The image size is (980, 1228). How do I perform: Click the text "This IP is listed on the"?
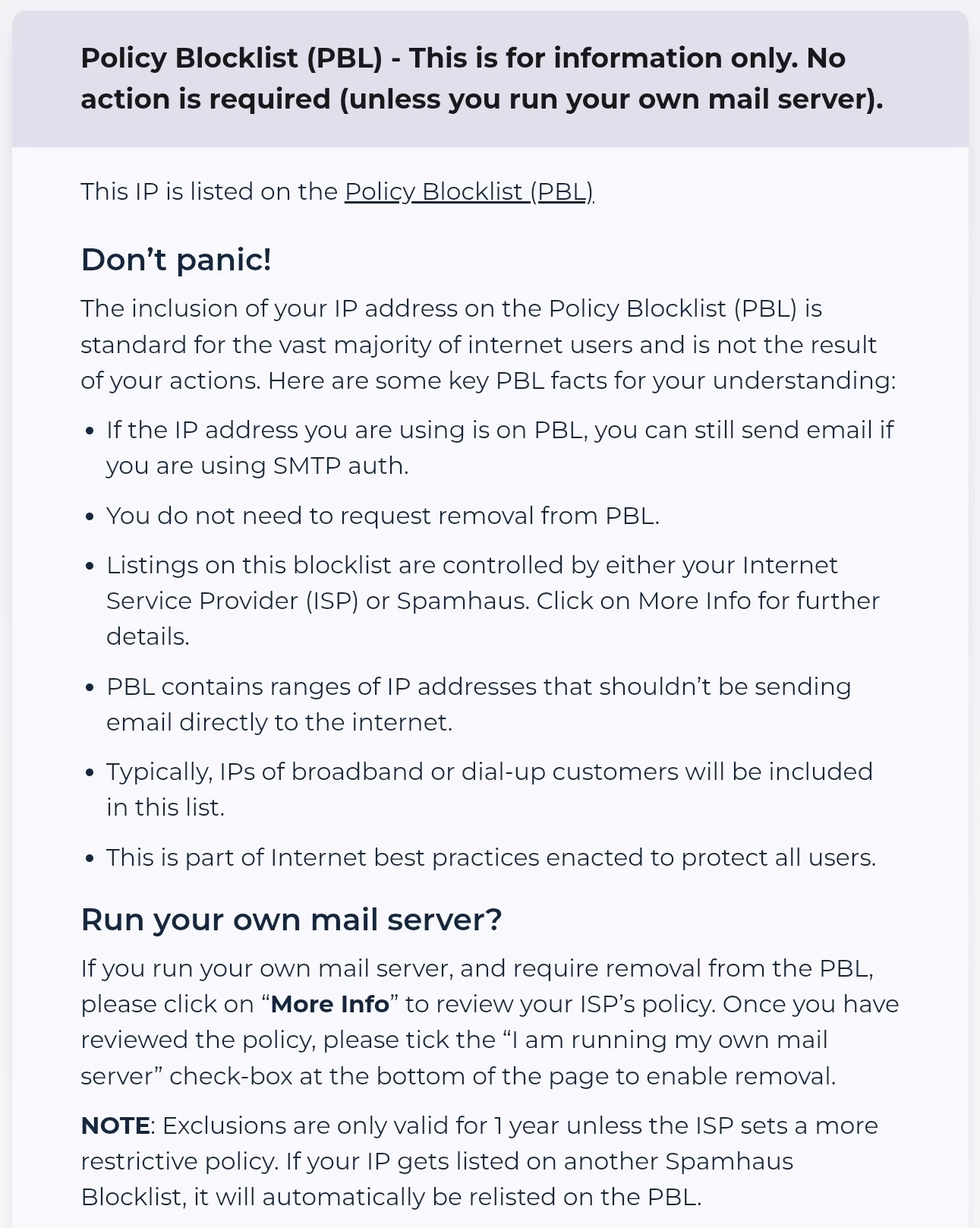[209, 192]
